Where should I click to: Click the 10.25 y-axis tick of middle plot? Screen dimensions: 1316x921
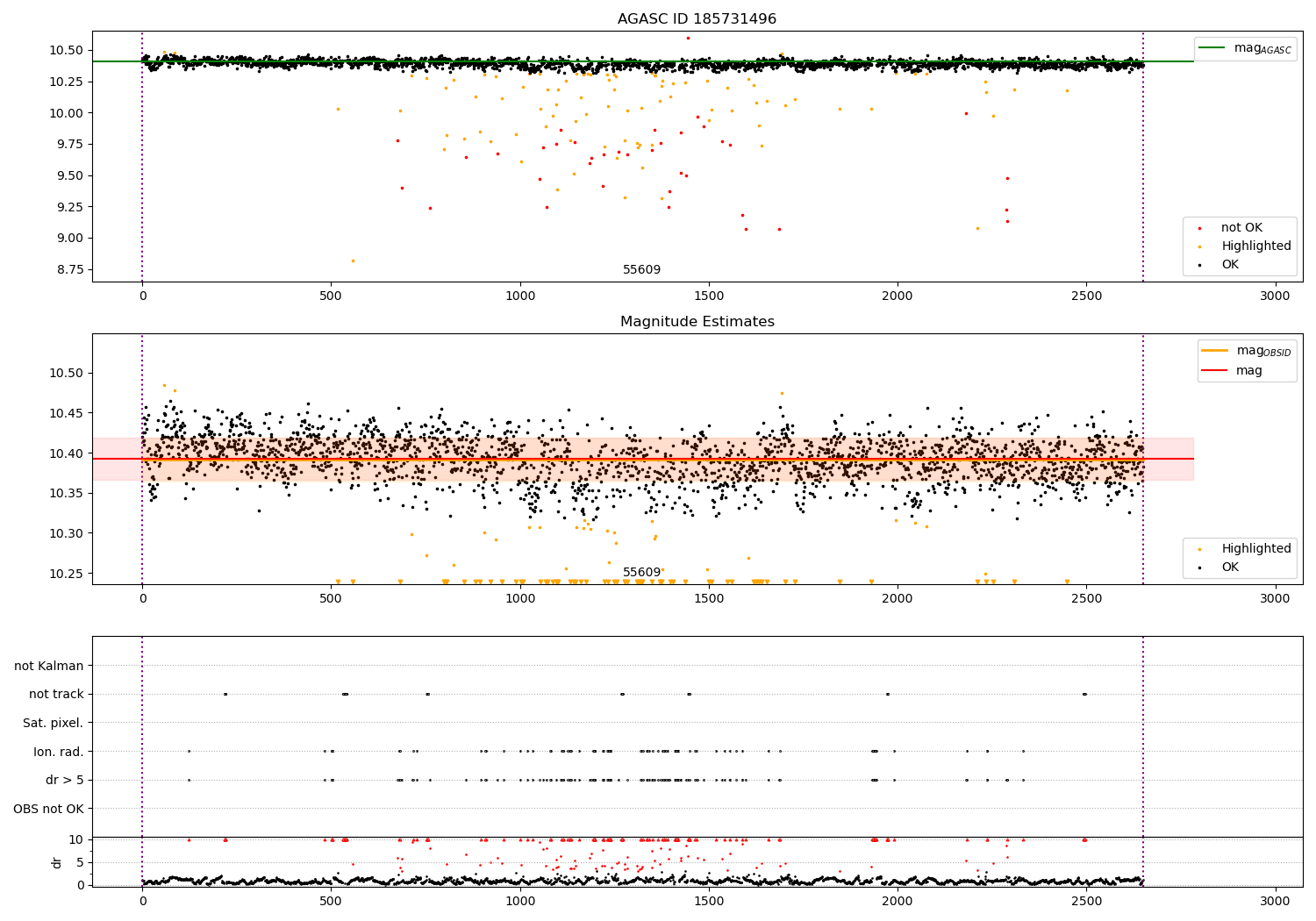(x=68, y=574)
